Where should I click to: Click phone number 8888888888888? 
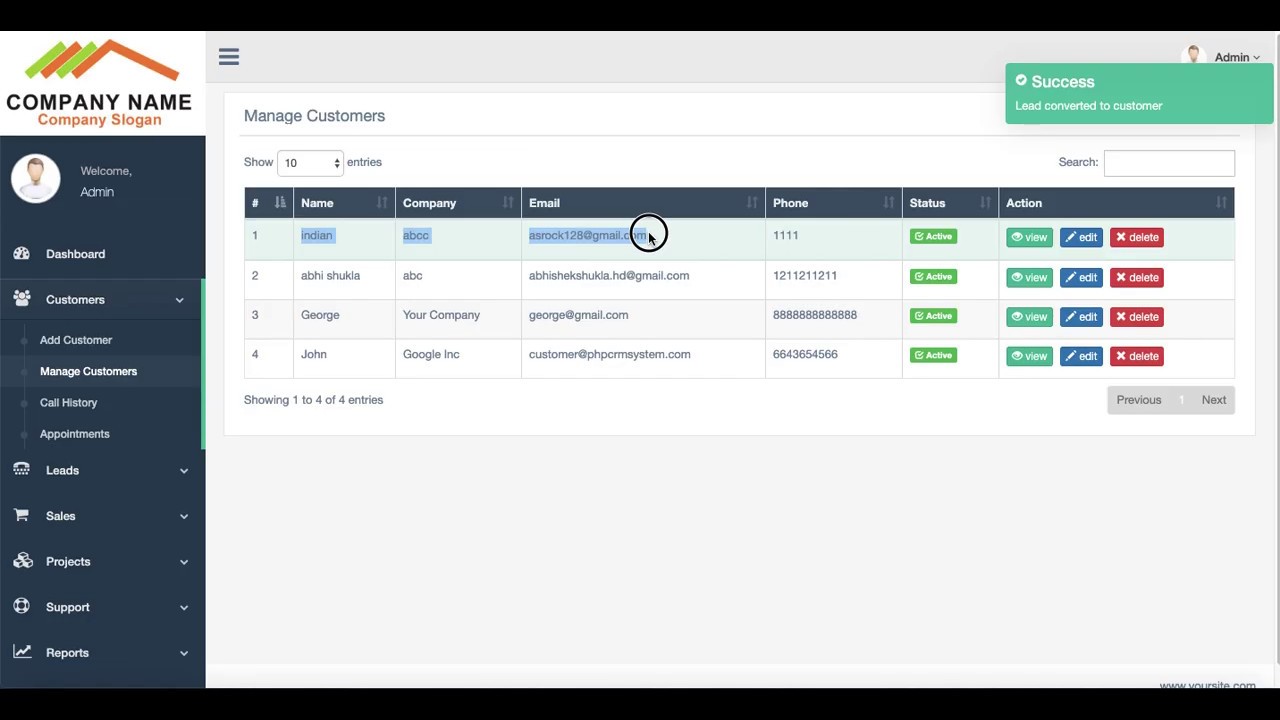point(815,315)
